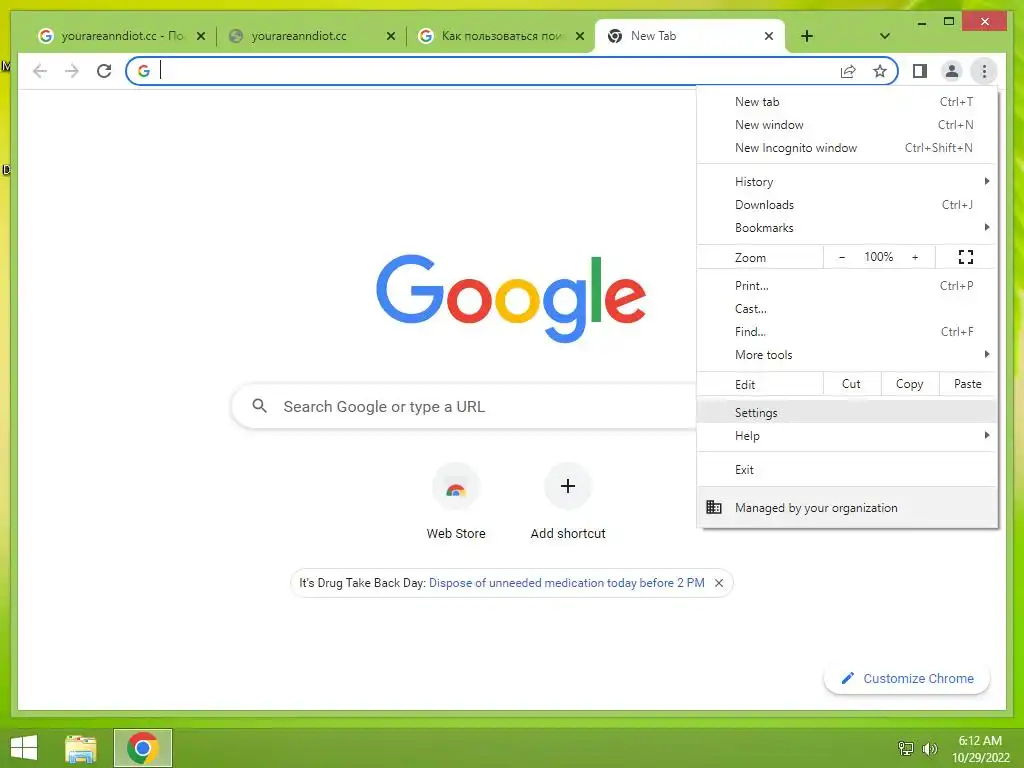1024x768 pixels.
Task: Click the Google logo
Action: [511, 298]
